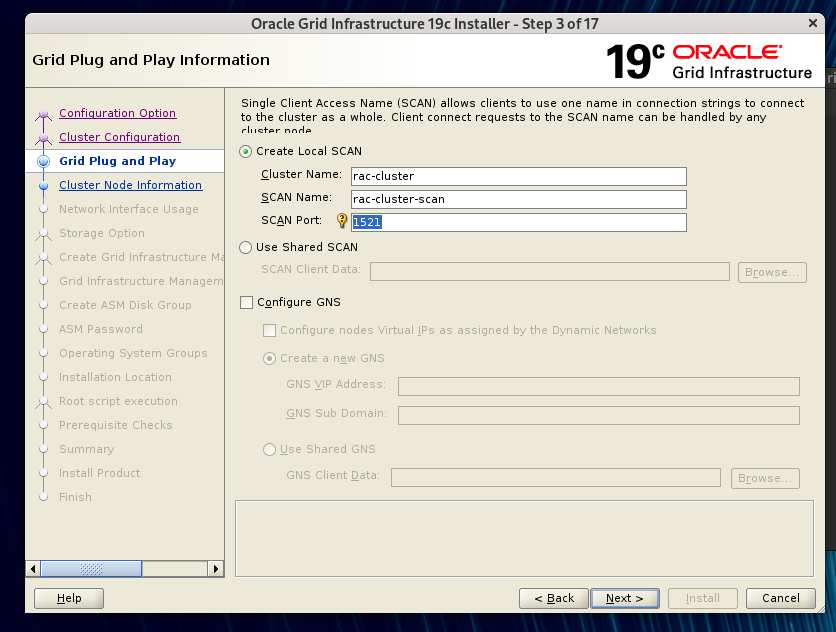Click Create ASM Disk Group step
Screen dimensions: 836x632
tap(125, 305)
